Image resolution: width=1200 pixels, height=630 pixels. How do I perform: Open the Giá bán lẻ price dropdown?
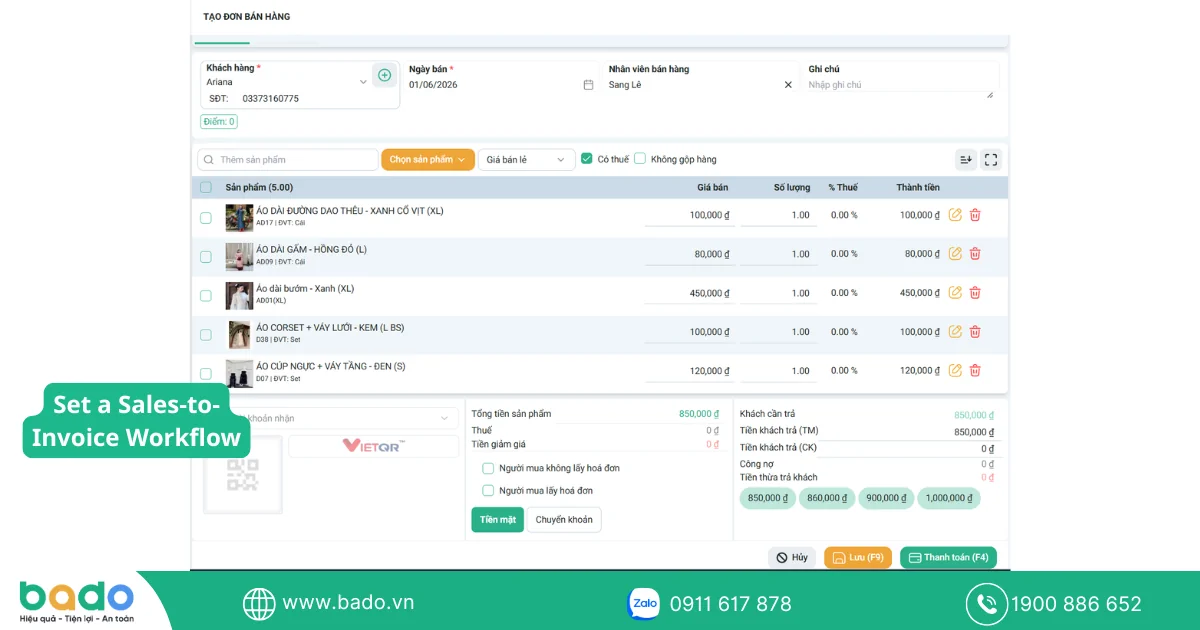[527, 160]
